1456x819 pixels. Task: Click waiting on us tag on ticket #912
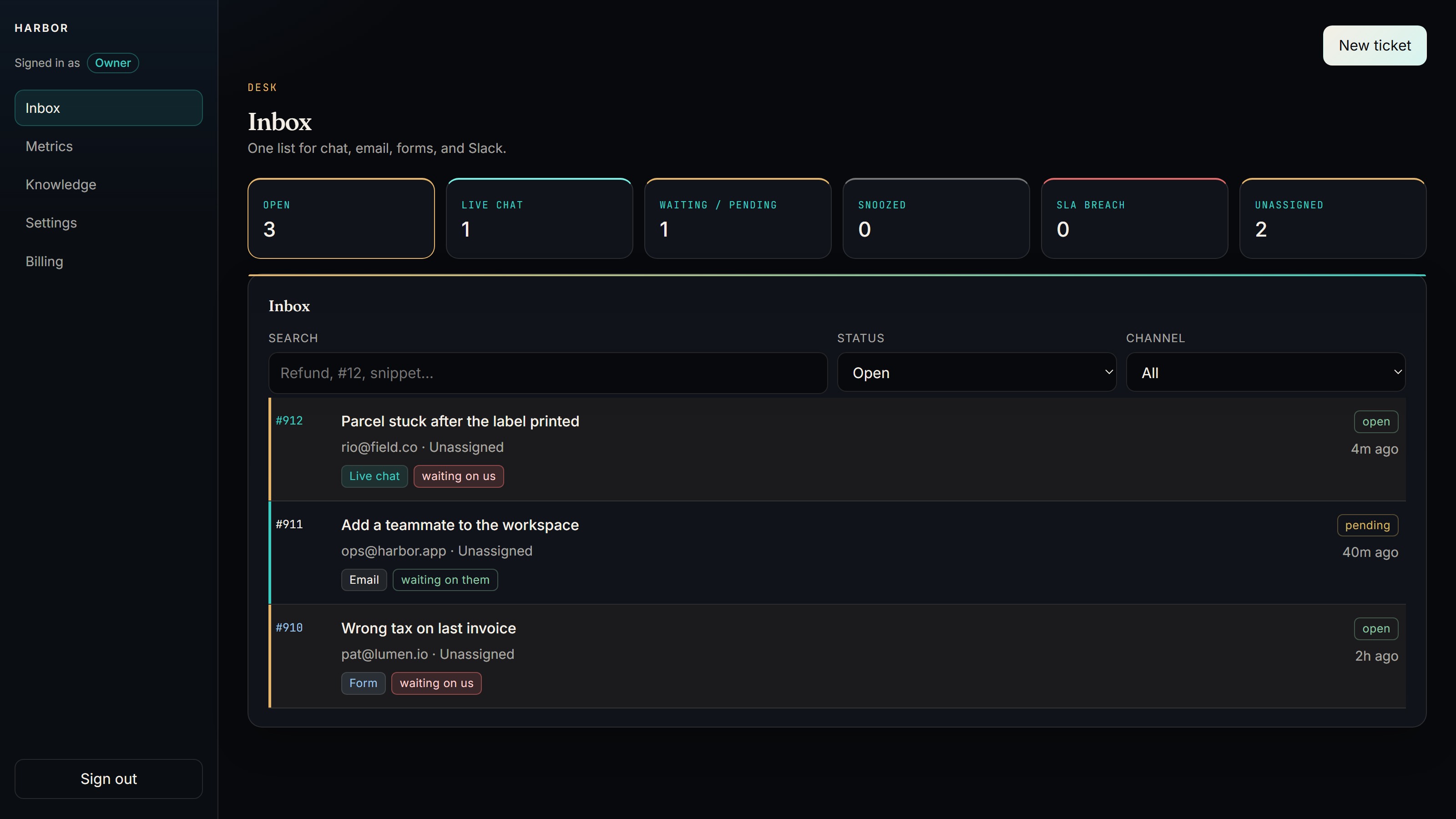tap(458, 476)
